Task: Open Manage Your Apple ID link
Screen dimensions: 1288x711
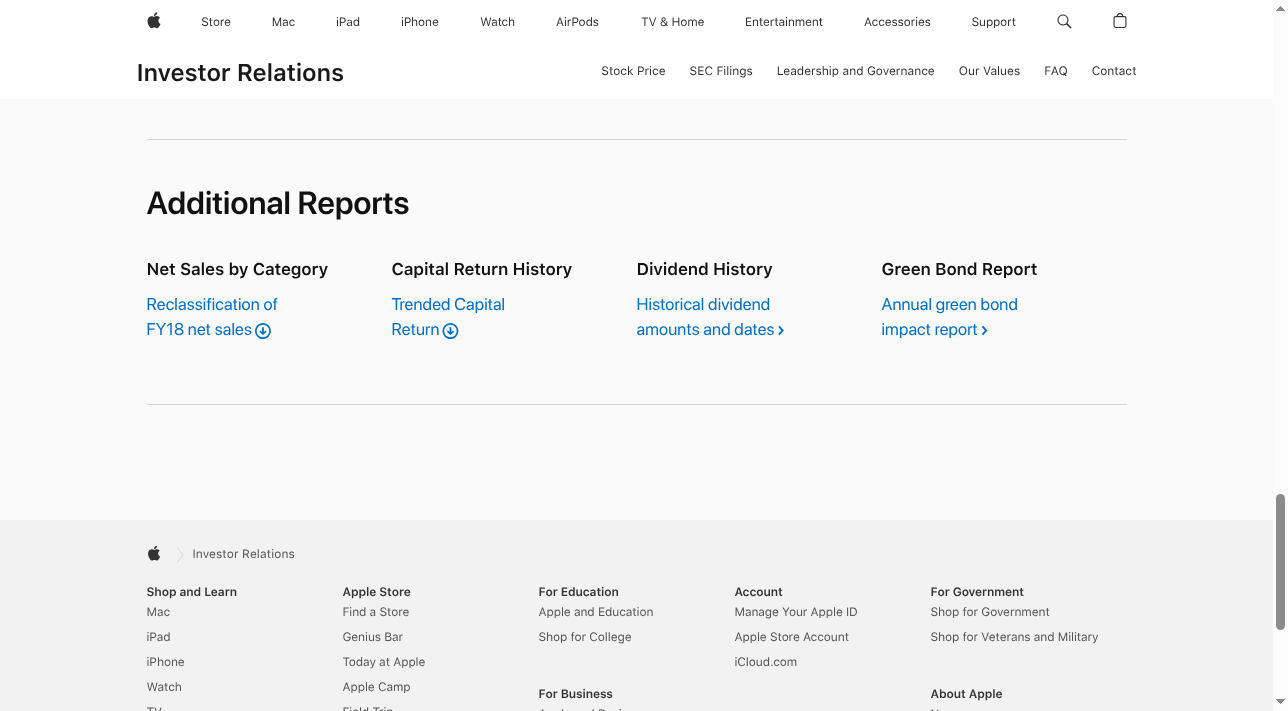Action: coord(796,612)
